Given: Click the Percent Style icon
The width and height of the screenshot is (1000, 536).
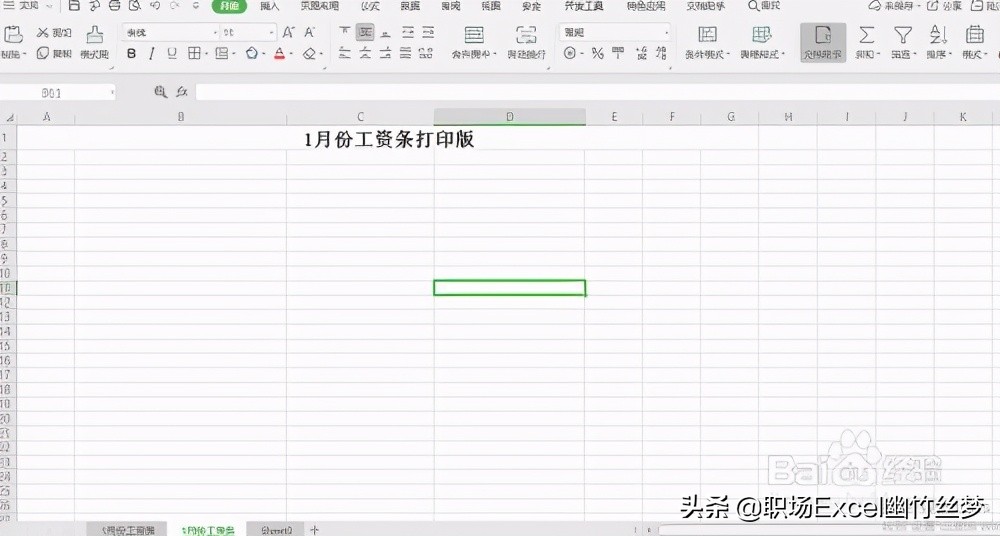Looking at the screenshot, I should tap(597, 54).
